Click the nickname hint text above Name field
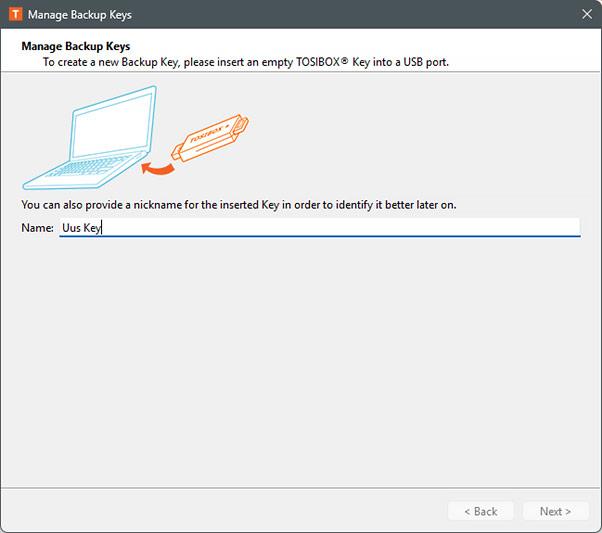 [238, 204]
